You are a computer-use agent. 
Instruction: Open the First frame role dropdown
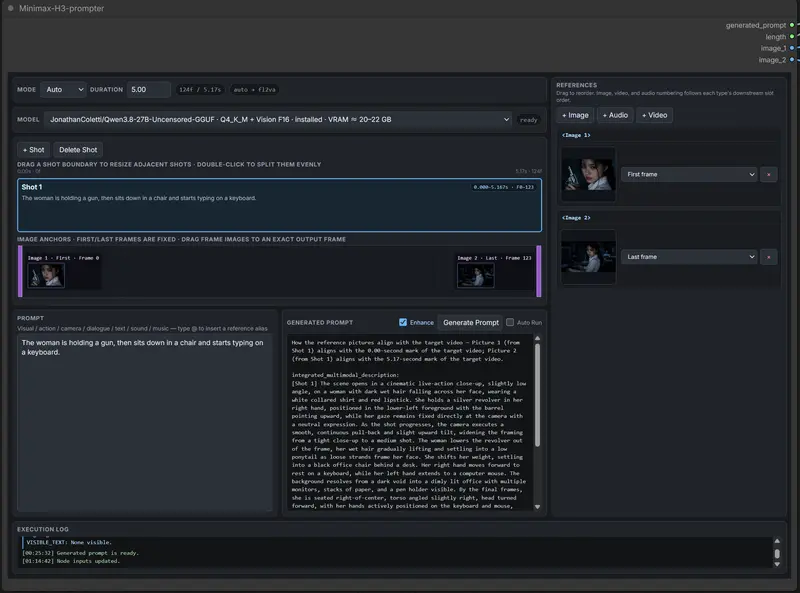pyautogui.click(x=689, y=175)
